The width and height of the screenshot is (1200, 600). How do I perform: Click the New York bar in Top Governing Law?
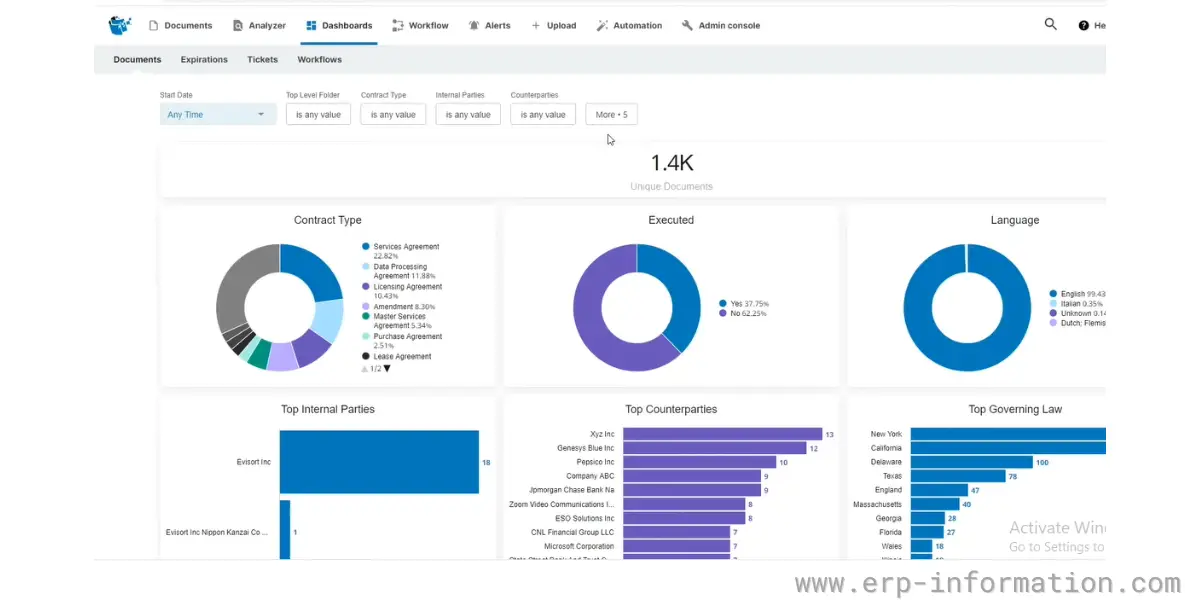click(1008, 434)
